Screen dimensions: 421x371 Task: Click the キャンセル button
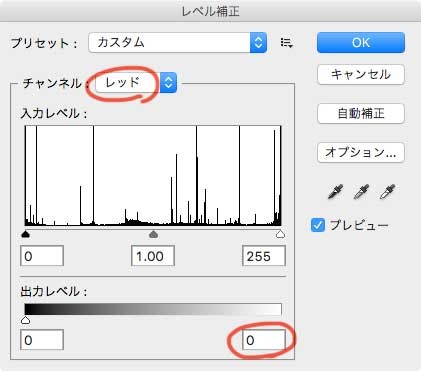(361, 74)
